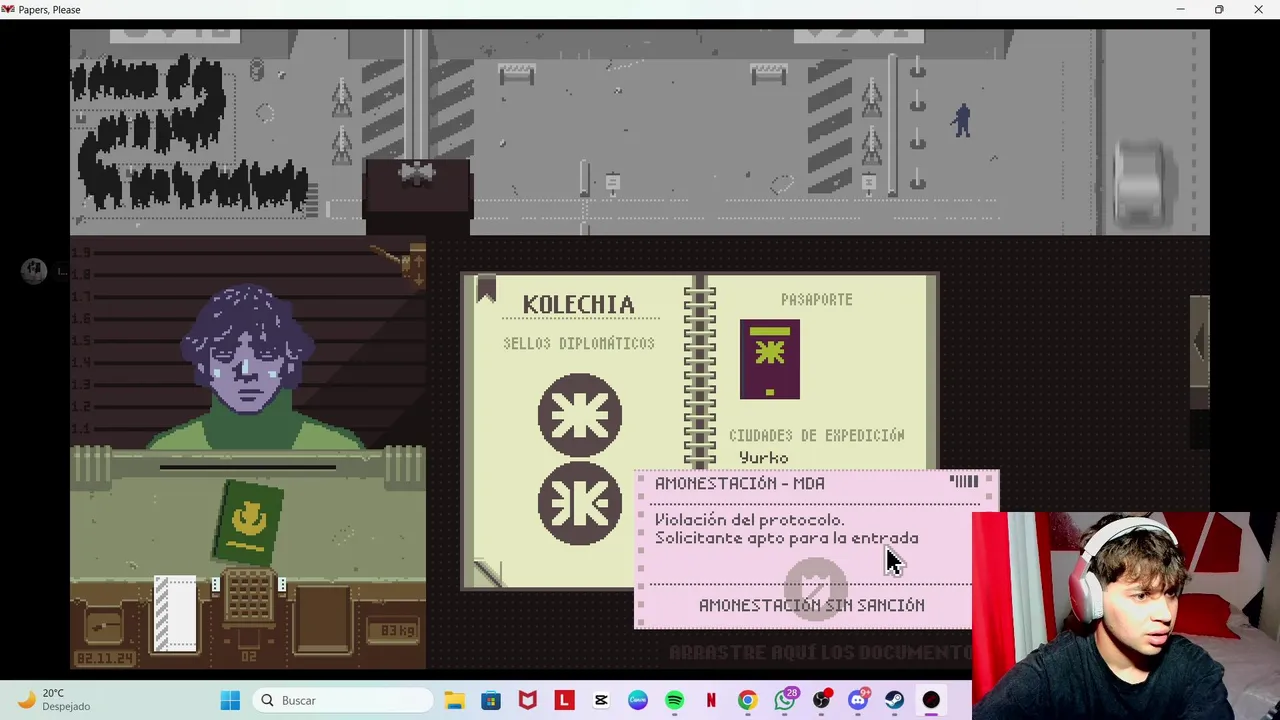Click the 83 kg weight readout

tap(391, 630)
